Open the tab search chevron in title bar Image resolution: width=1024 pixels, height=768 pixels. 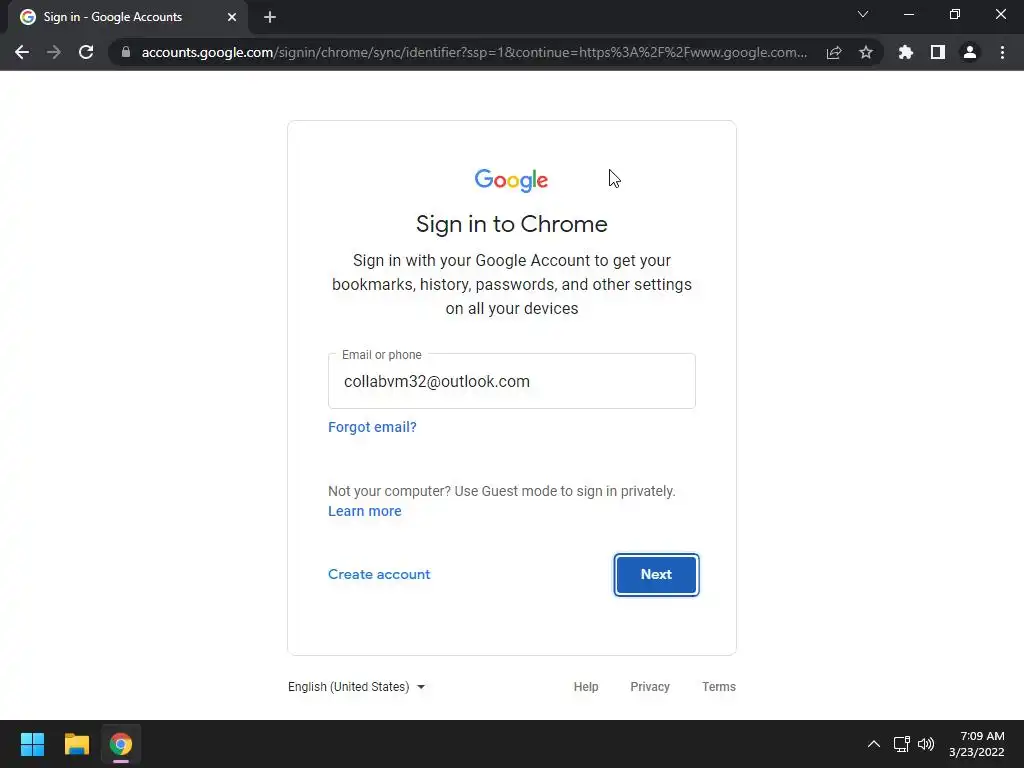863,14
